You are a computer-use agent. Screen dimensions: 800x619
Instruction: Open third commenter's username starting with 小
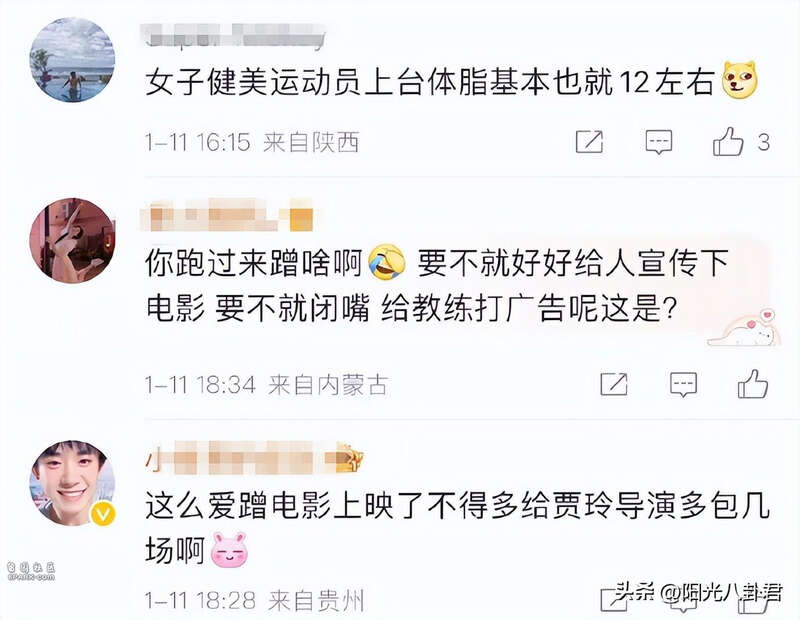pos(254,457)
